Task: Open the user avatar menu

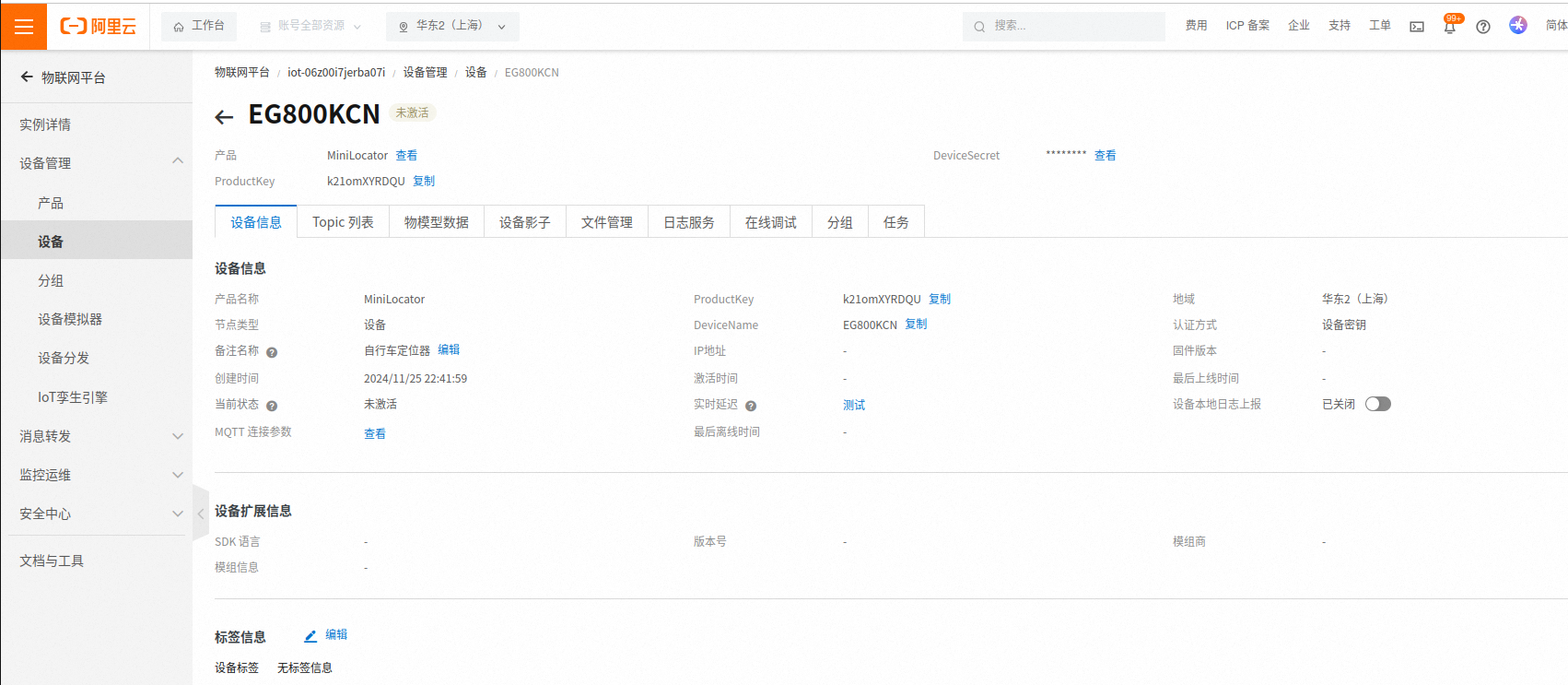Action: 1517,26
